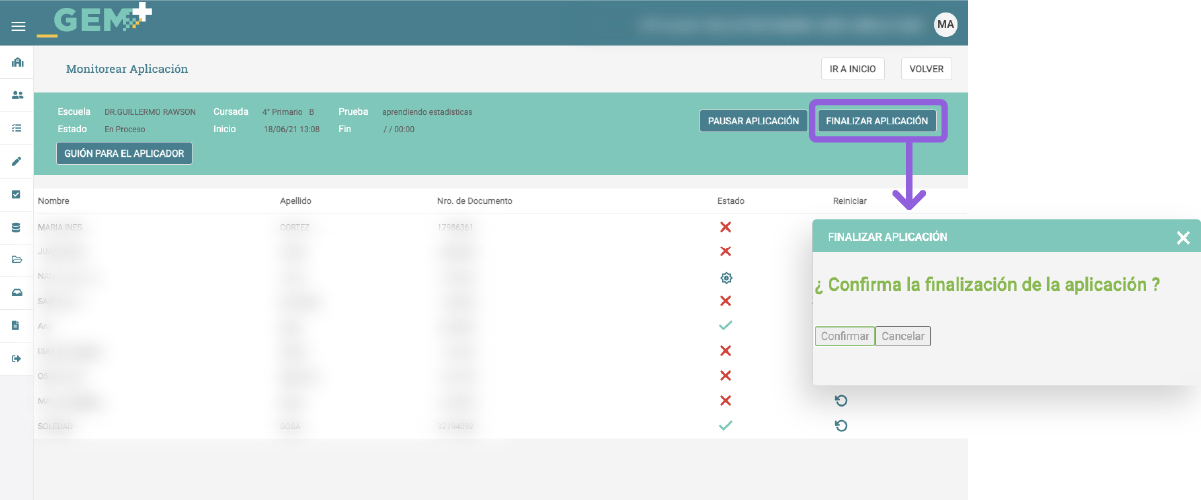
Task: Open Guión para el Aplicador
Action: [124, 153]
